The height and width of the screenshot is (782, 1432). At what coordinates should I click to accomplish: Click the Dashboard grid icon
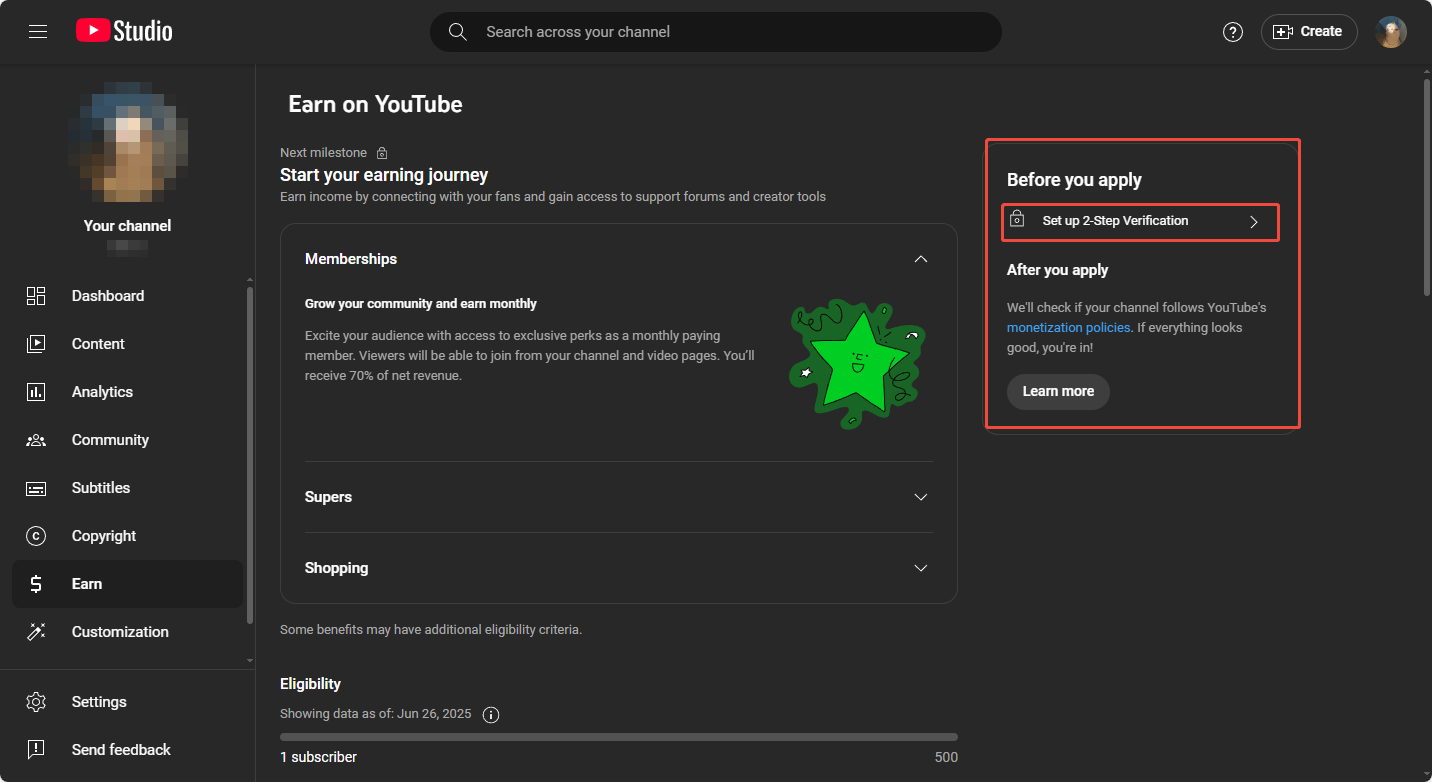click(x=36, y=296)
